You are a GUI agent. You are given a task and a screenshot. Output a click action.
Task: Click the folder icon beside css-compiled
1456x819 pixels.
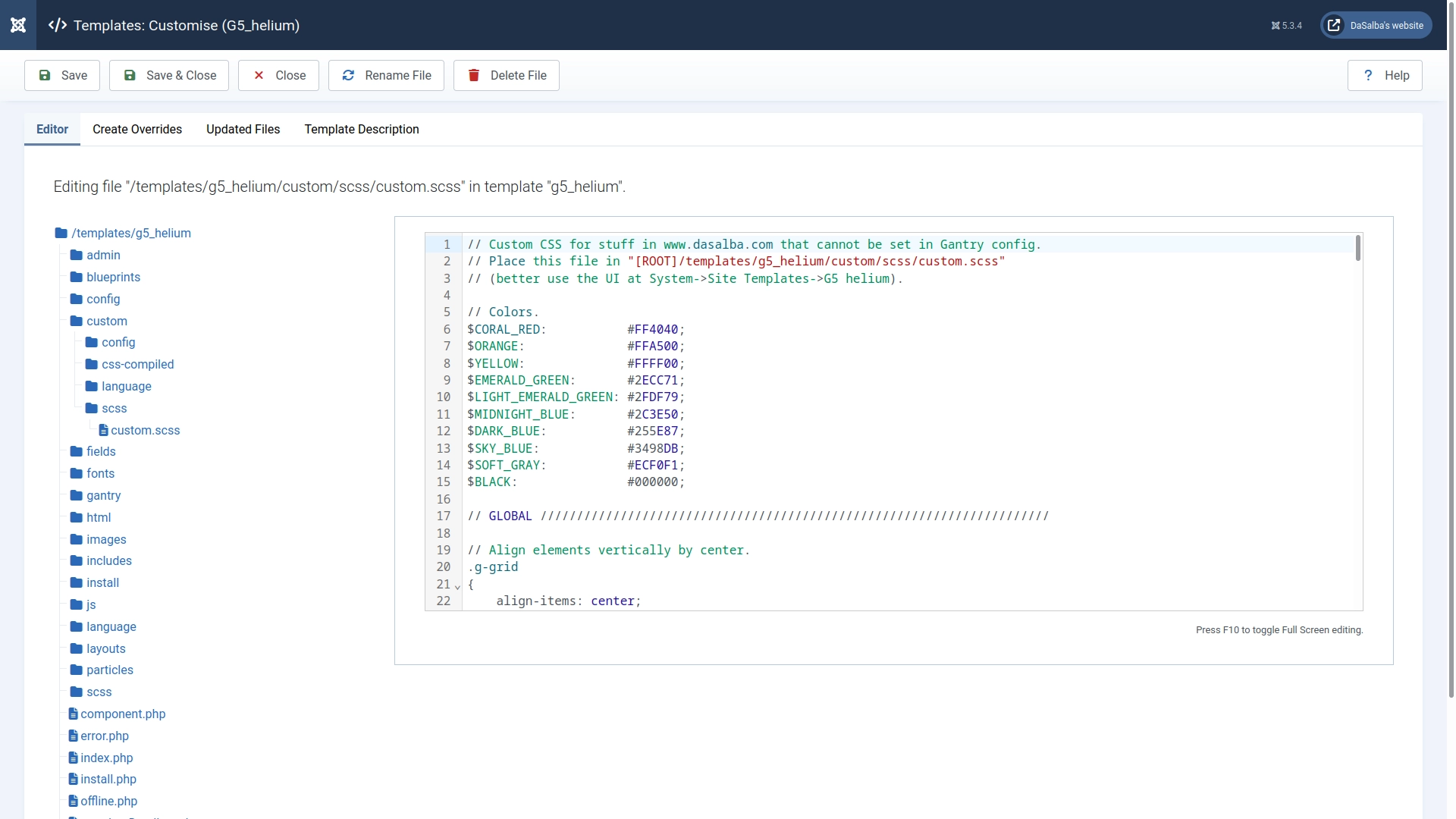pos(90,364)
